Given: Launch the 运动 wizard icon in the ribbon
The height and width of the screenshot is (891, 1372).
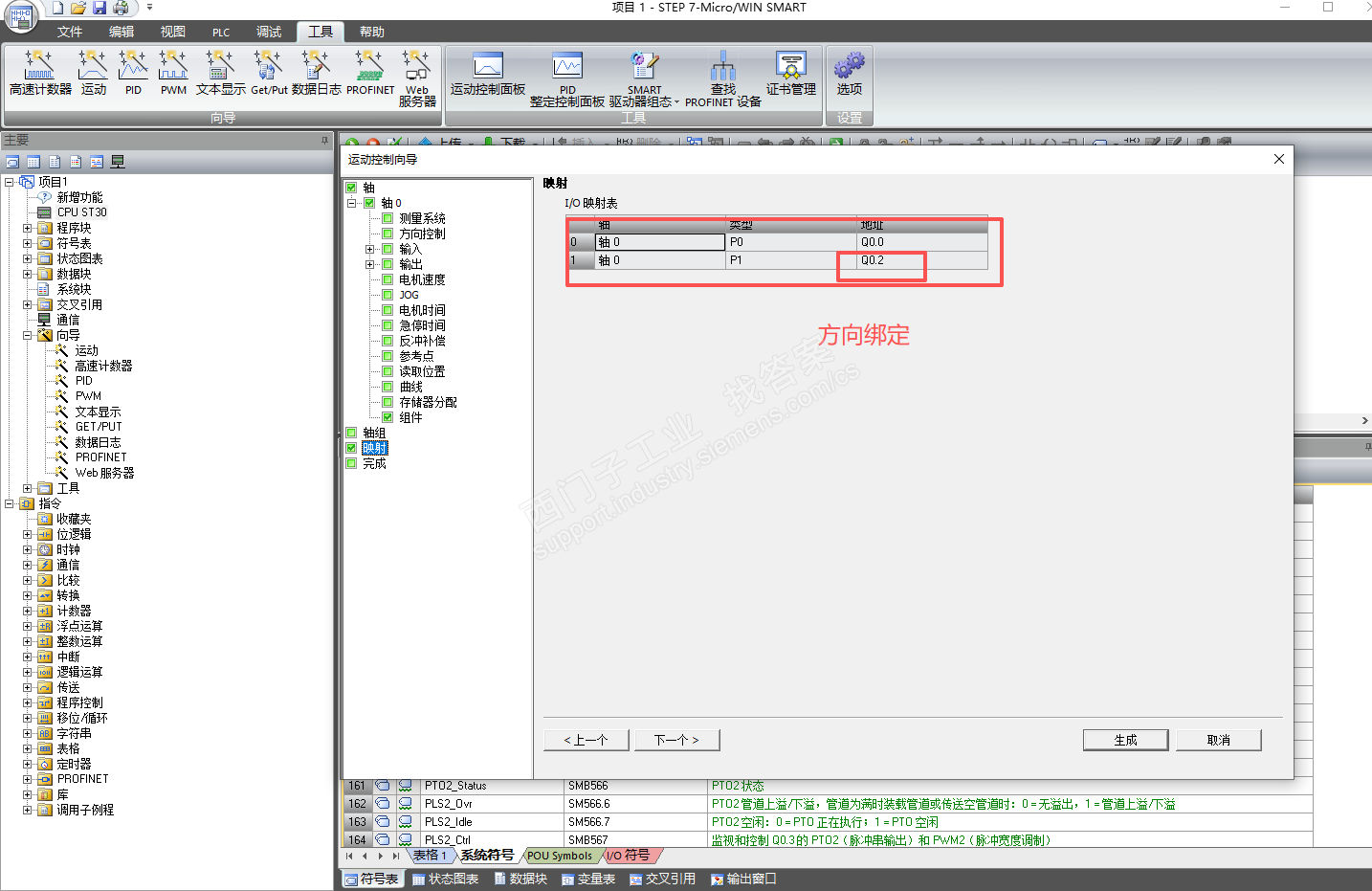Looking at the screenshot, I should tap(94, 74).
